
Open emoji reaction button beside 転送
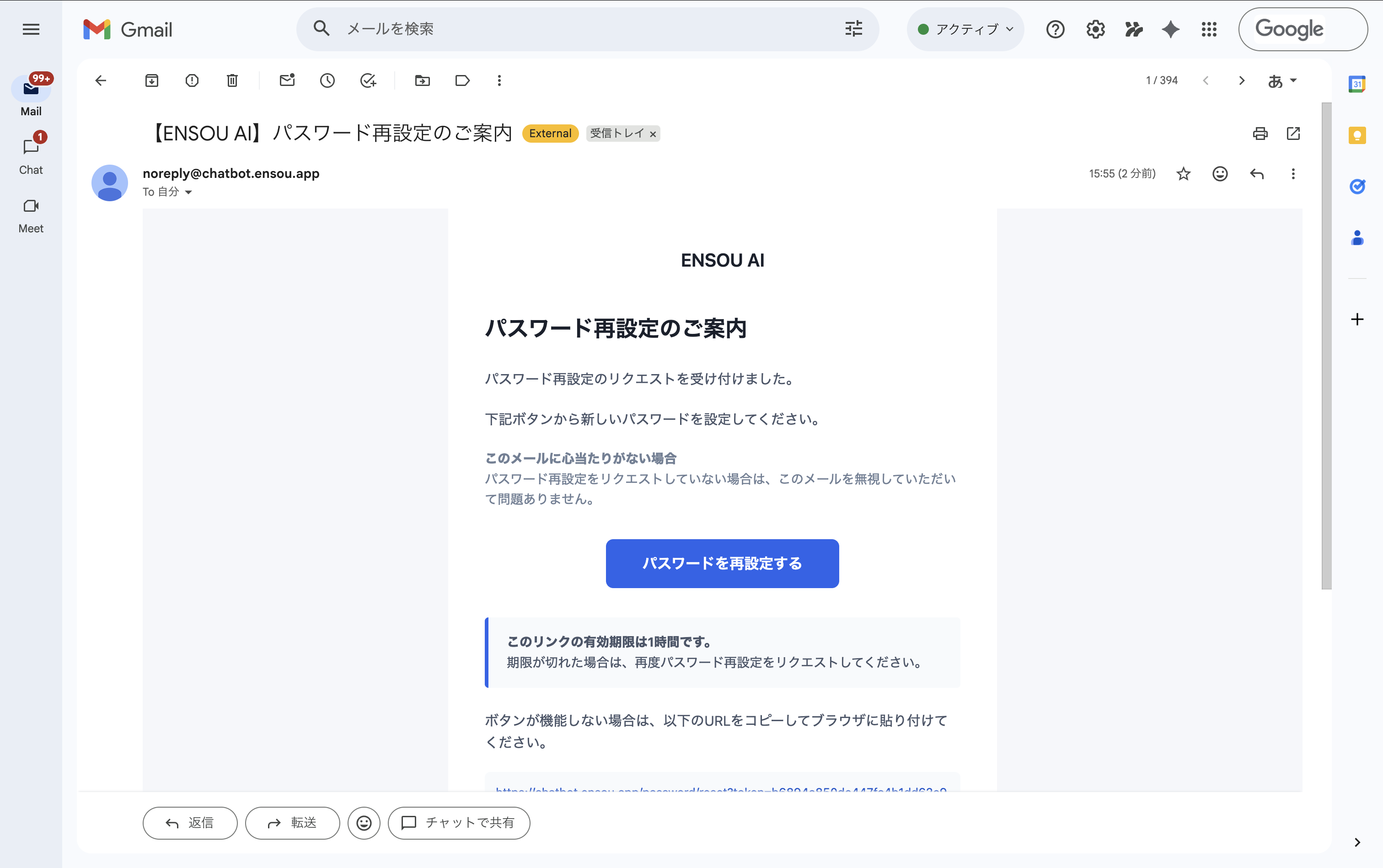(364, 823)
